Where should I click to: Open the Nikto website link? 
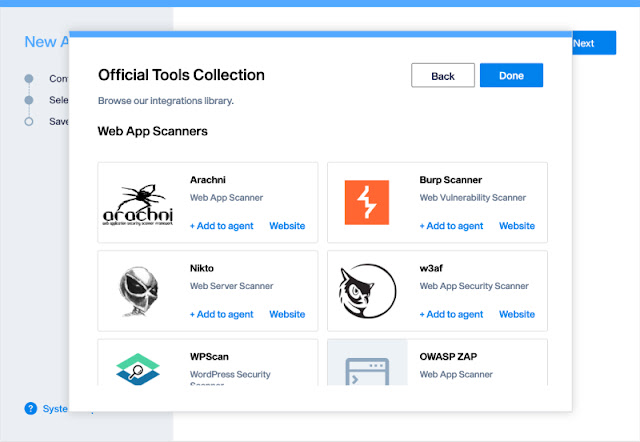coord(287,314)
